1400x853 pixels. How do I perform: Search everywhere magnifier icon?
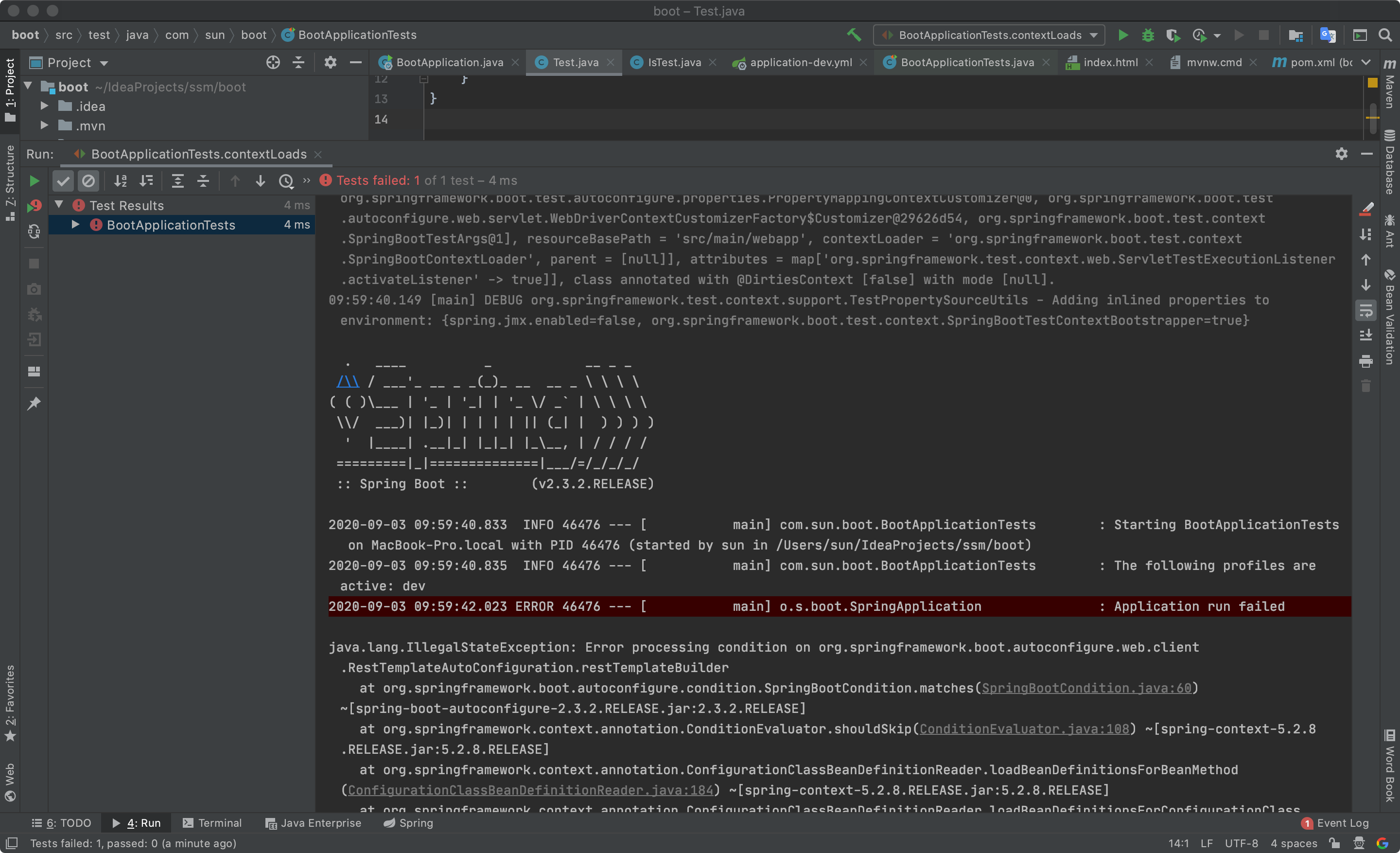pos(1385,35)
